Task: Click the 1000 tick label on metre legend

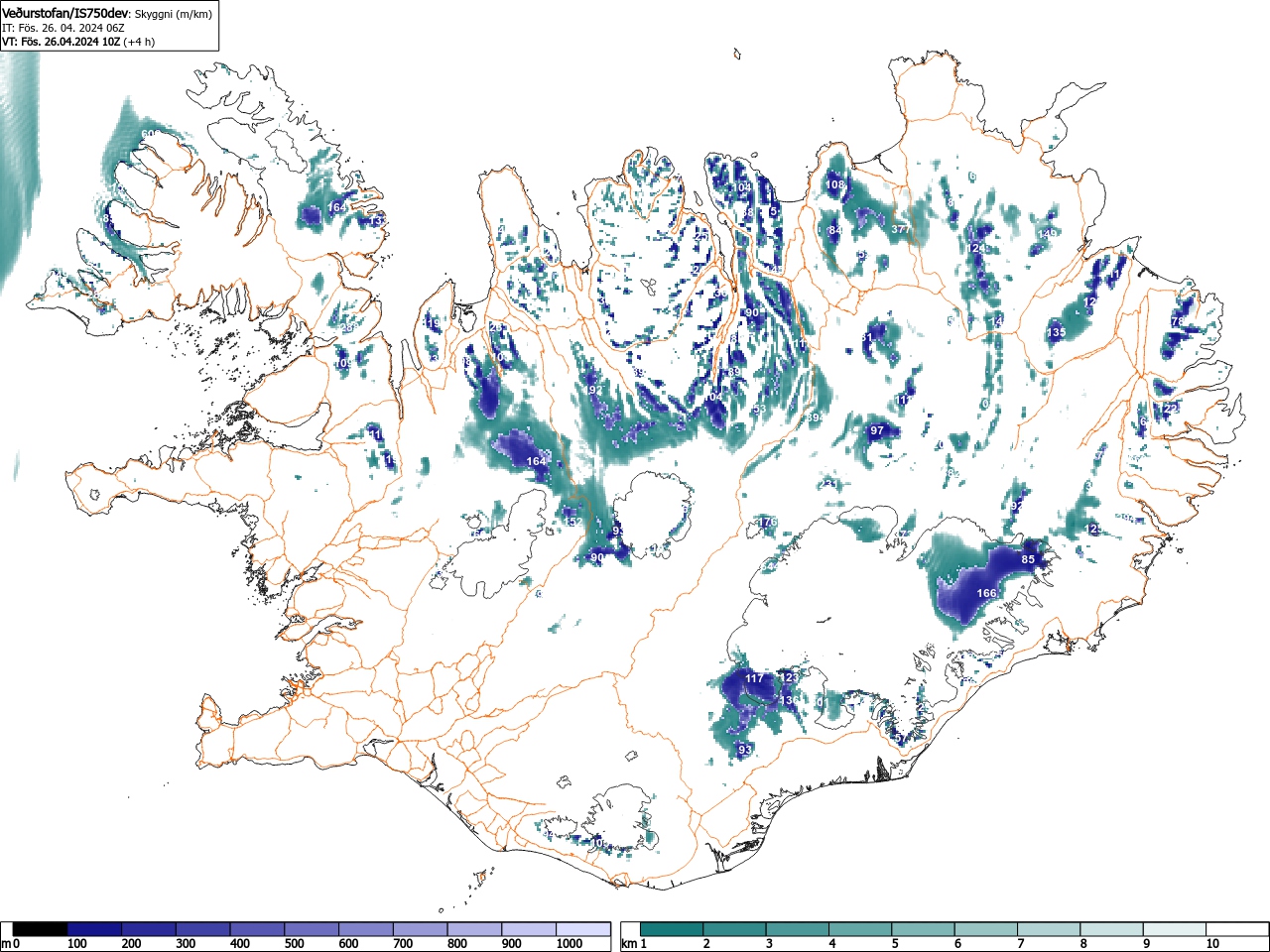Action: tap(570, 944)
